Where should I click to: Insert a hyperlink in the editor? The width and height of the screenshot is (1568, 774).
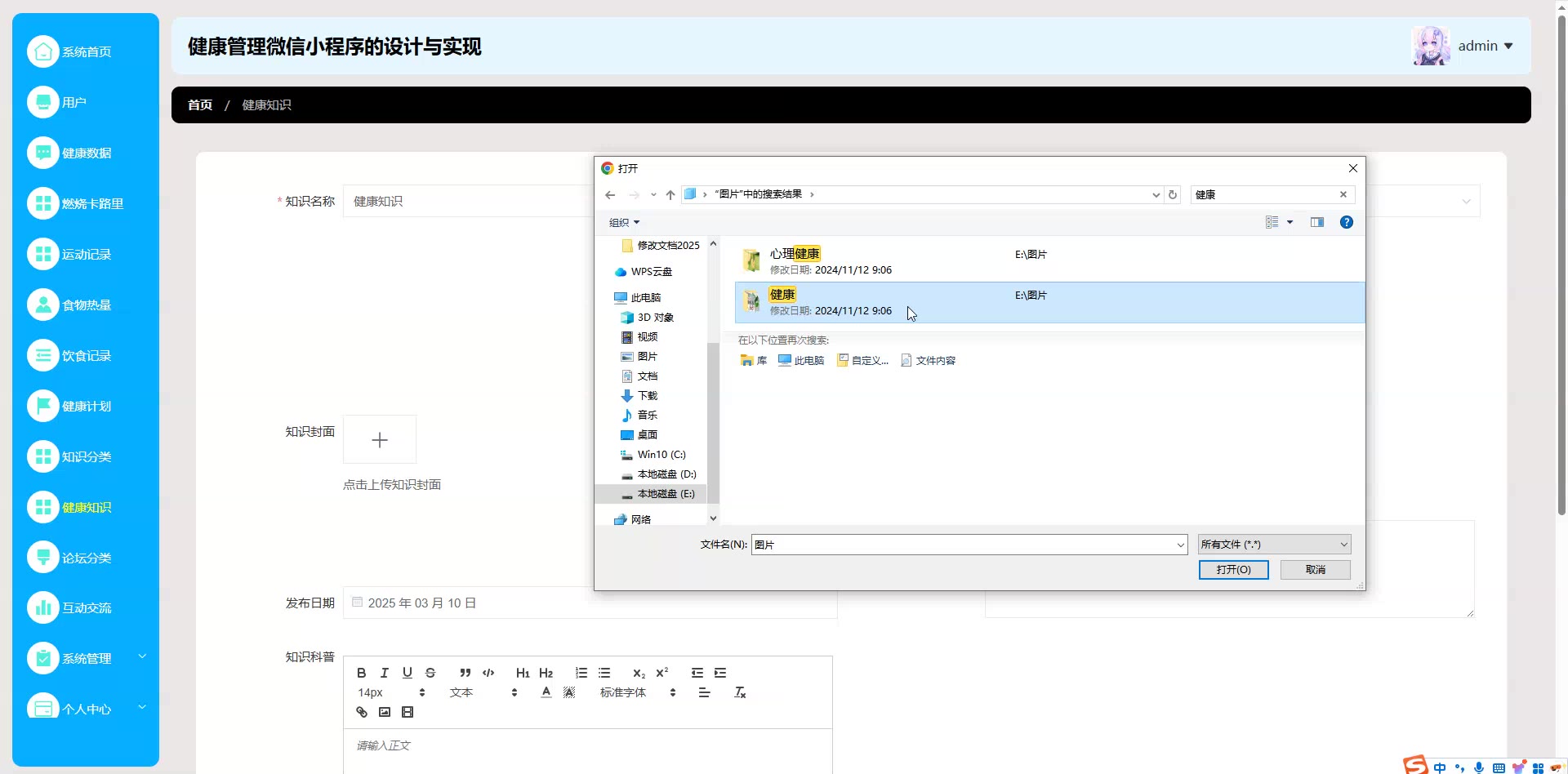(x=361, y=712)
